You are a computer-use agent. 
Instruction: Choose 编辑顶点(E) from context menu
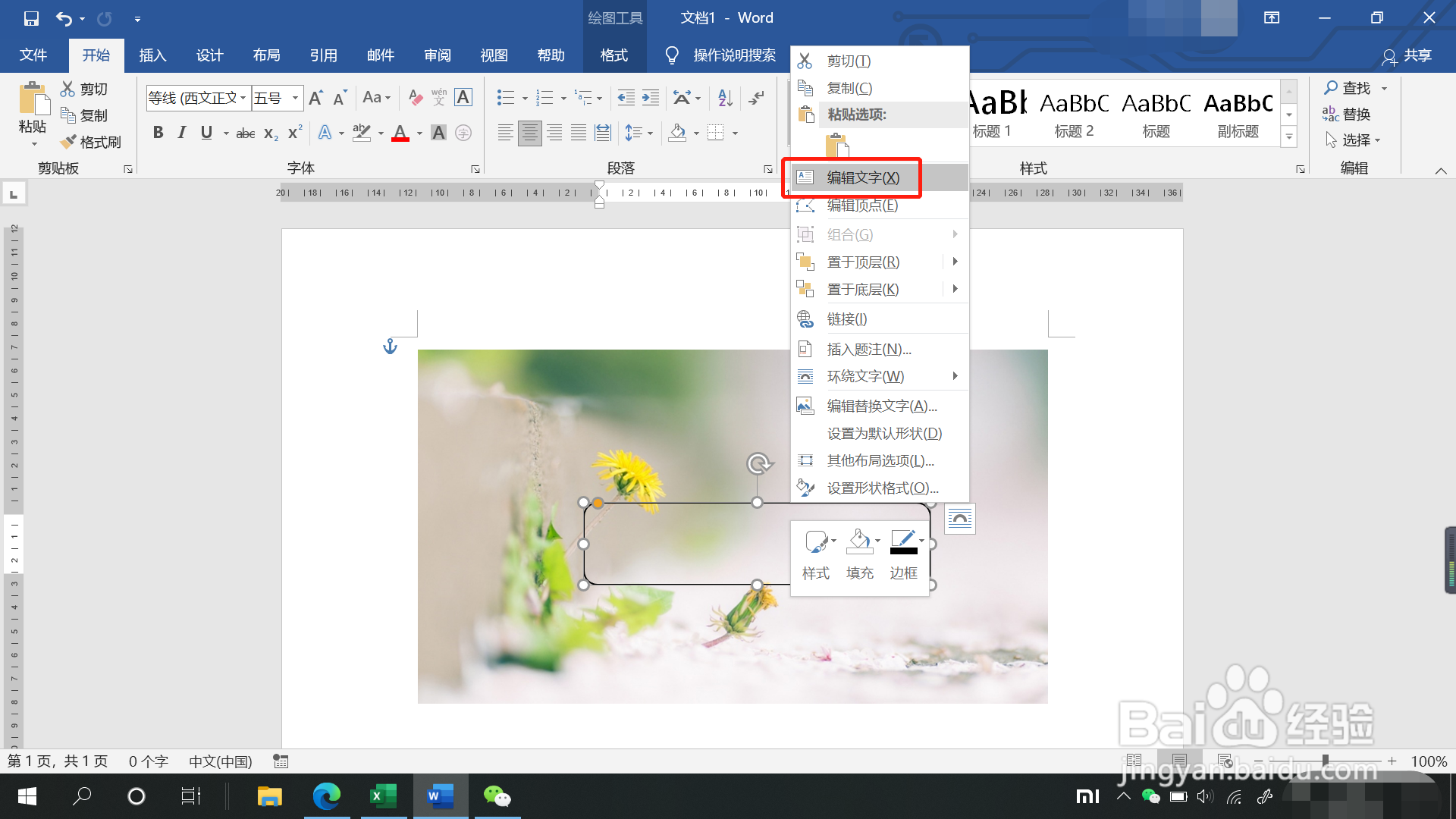[x=880, y=206]
